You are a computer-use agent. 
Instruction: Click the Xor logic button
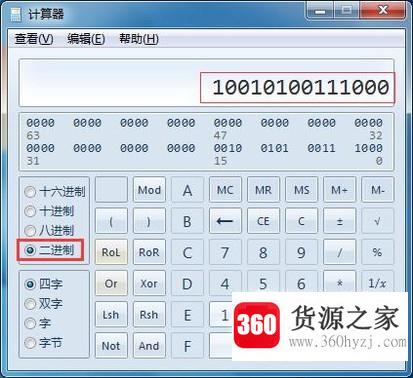coord(149,283)
